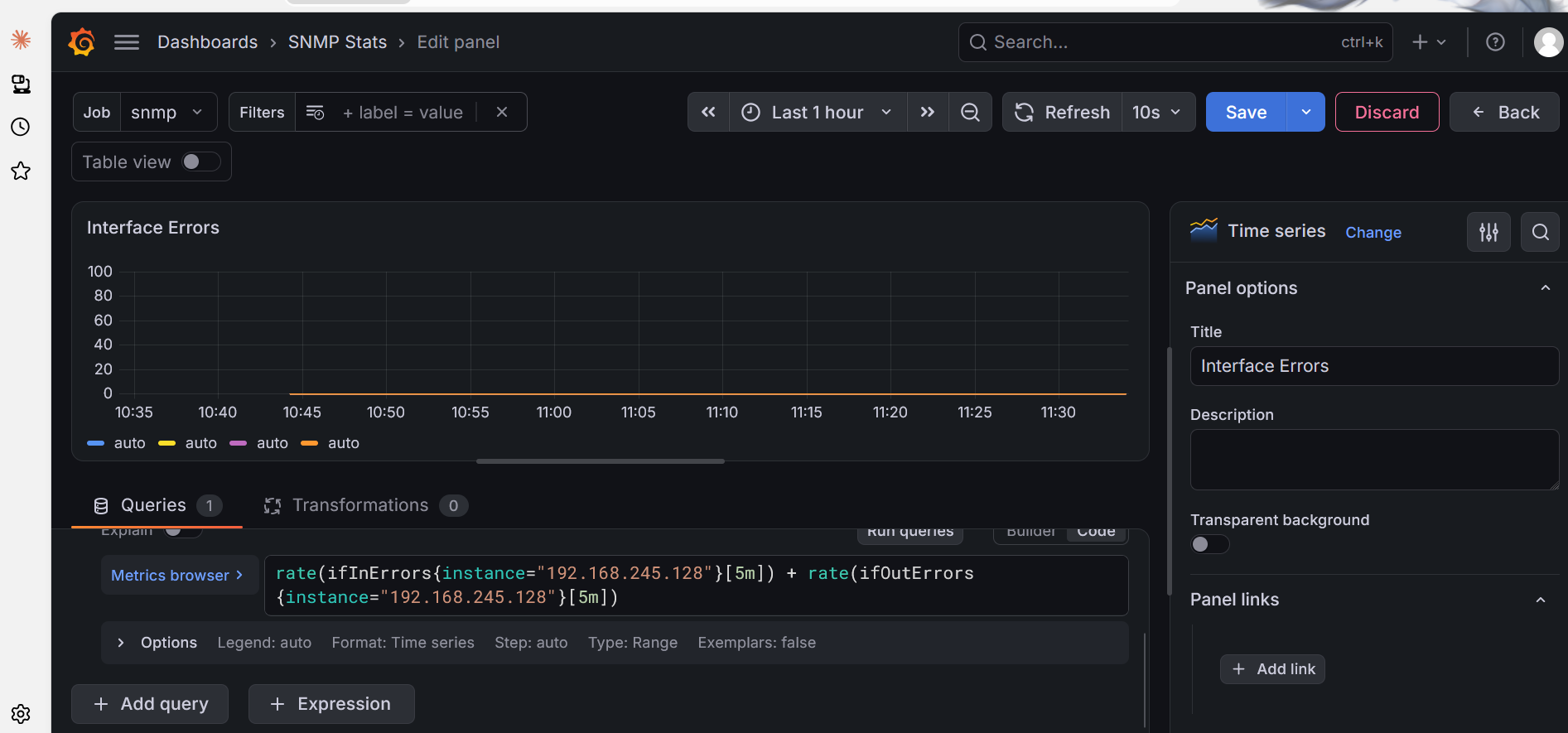
Task: Open the Job snmp dropdown
Action: point(168,112)
